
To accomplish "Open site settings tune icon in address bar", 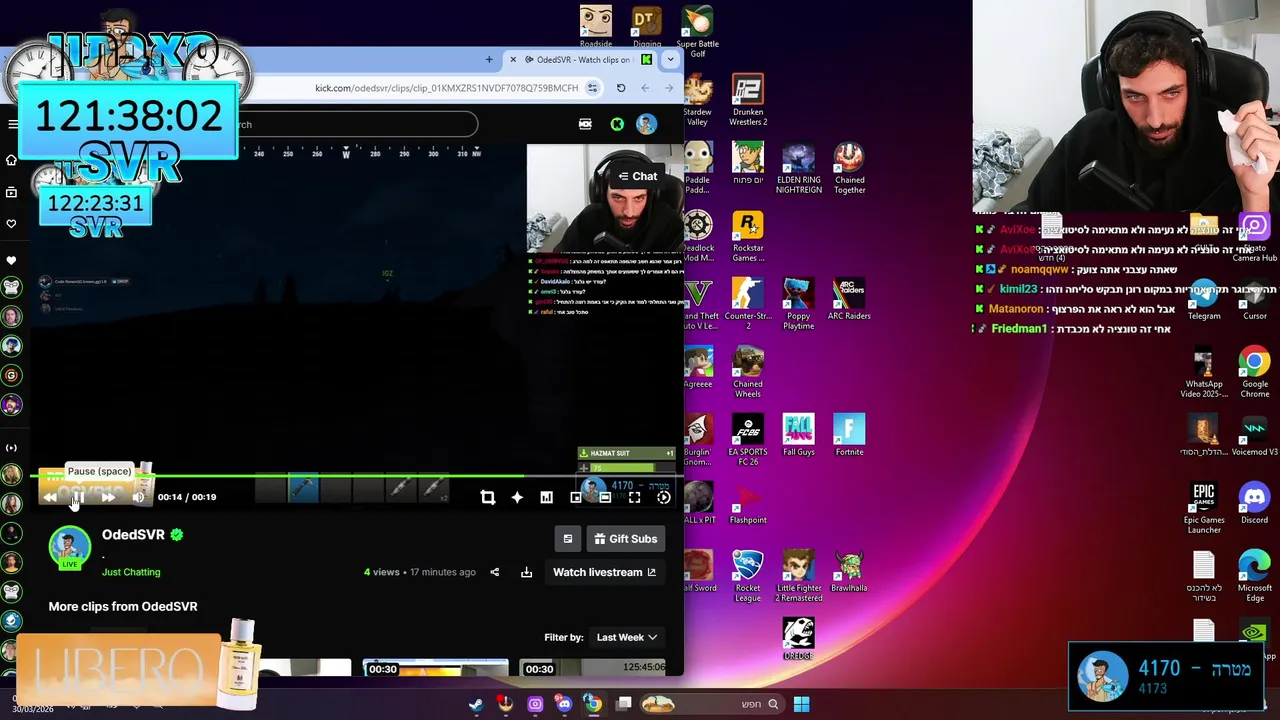I will coord(592,88).
